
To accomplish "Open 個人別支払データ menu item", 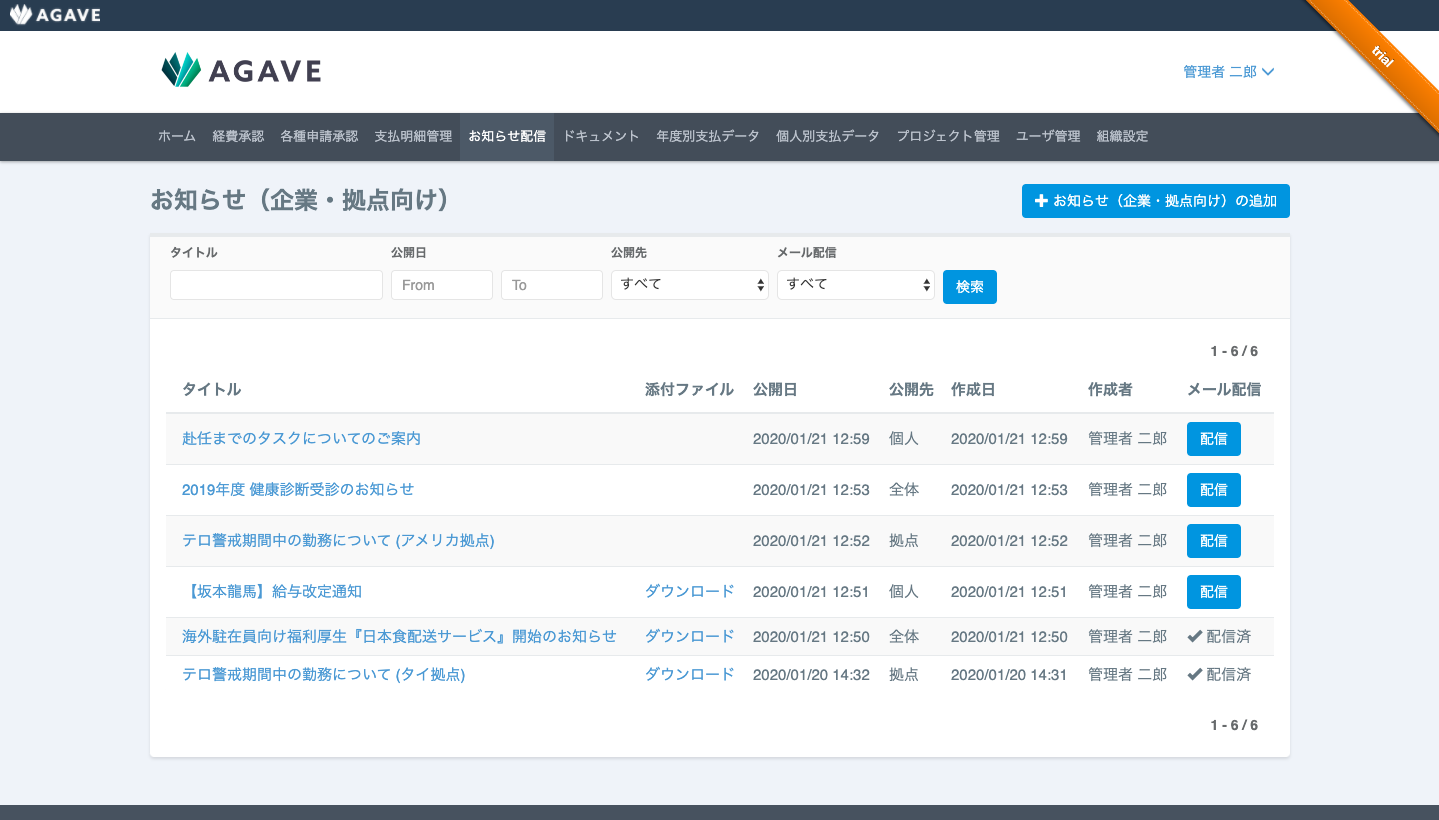I will point(828,136).
